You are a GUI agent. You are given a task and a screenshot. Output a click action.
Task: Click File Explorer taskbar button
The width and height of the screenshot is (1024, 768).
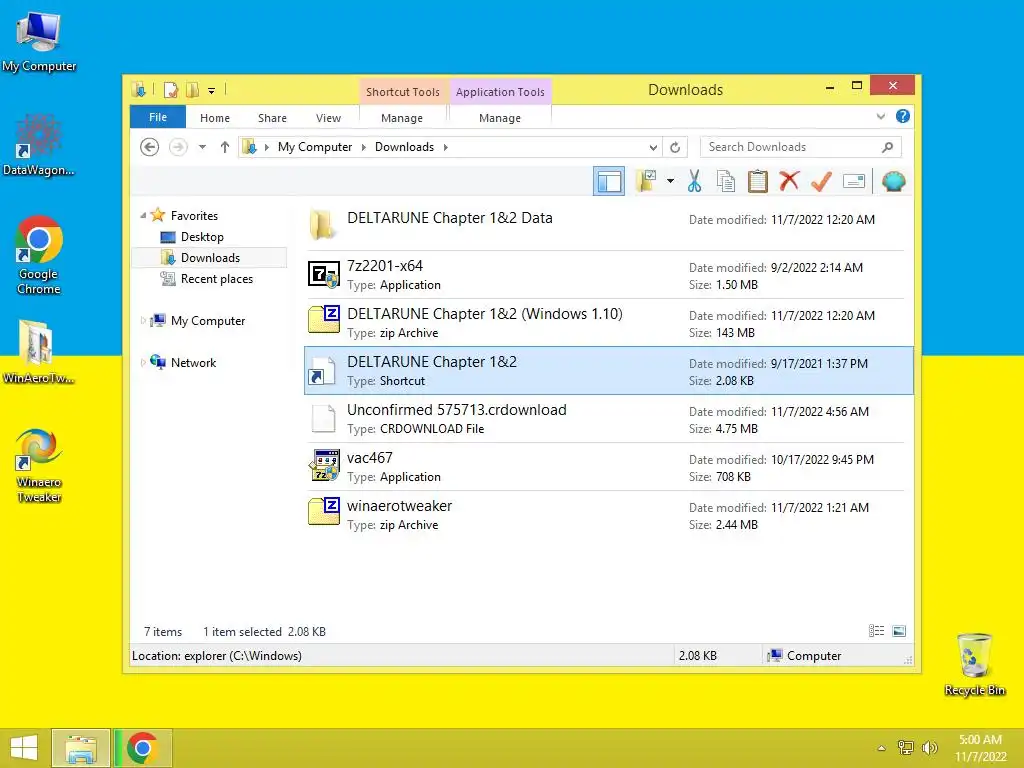[x=81, y=748]
